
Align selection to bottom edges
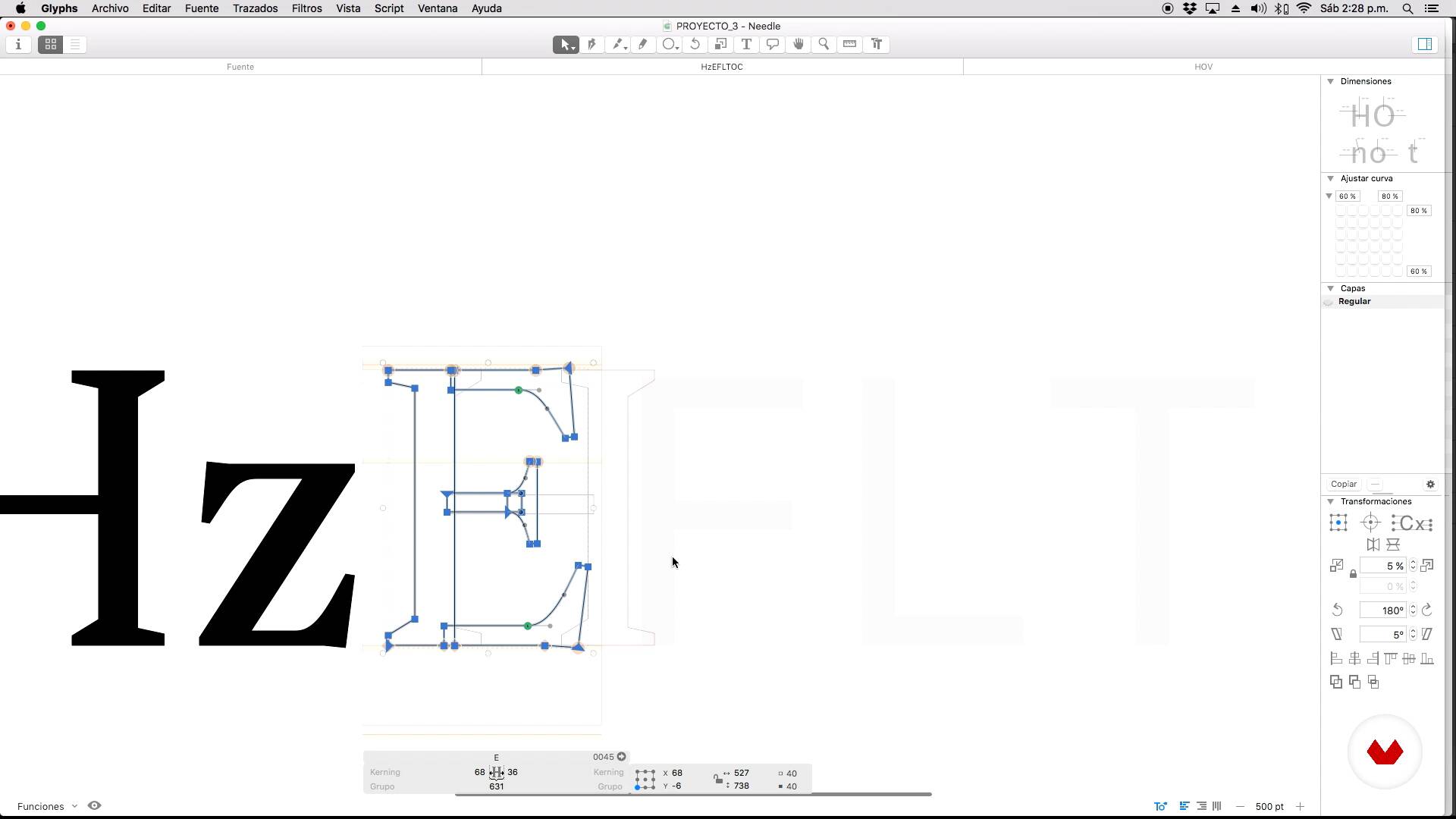tap(1427, 659)
